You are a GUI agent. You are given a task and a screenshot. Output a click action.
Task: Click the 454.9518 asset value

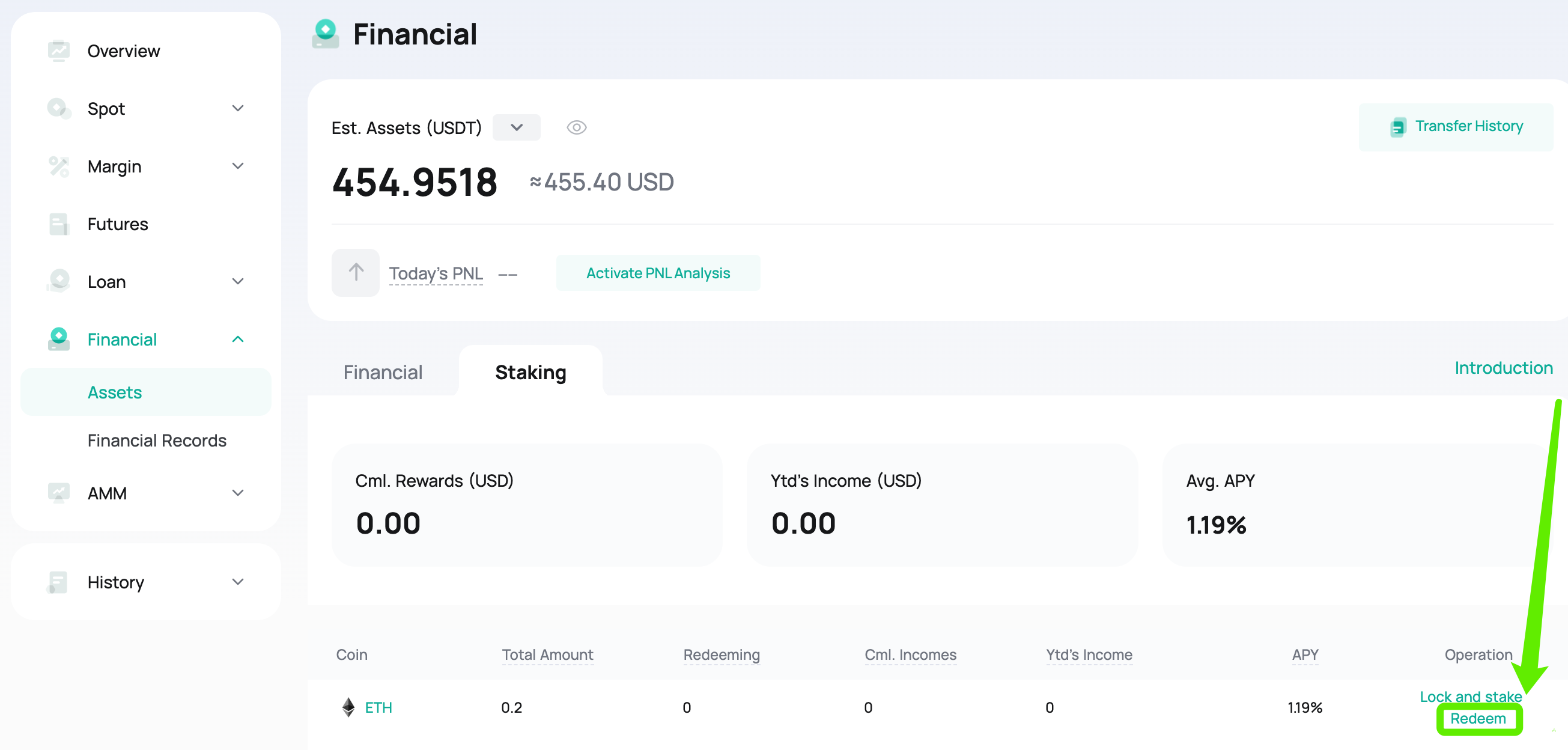[x=415, y=182]
